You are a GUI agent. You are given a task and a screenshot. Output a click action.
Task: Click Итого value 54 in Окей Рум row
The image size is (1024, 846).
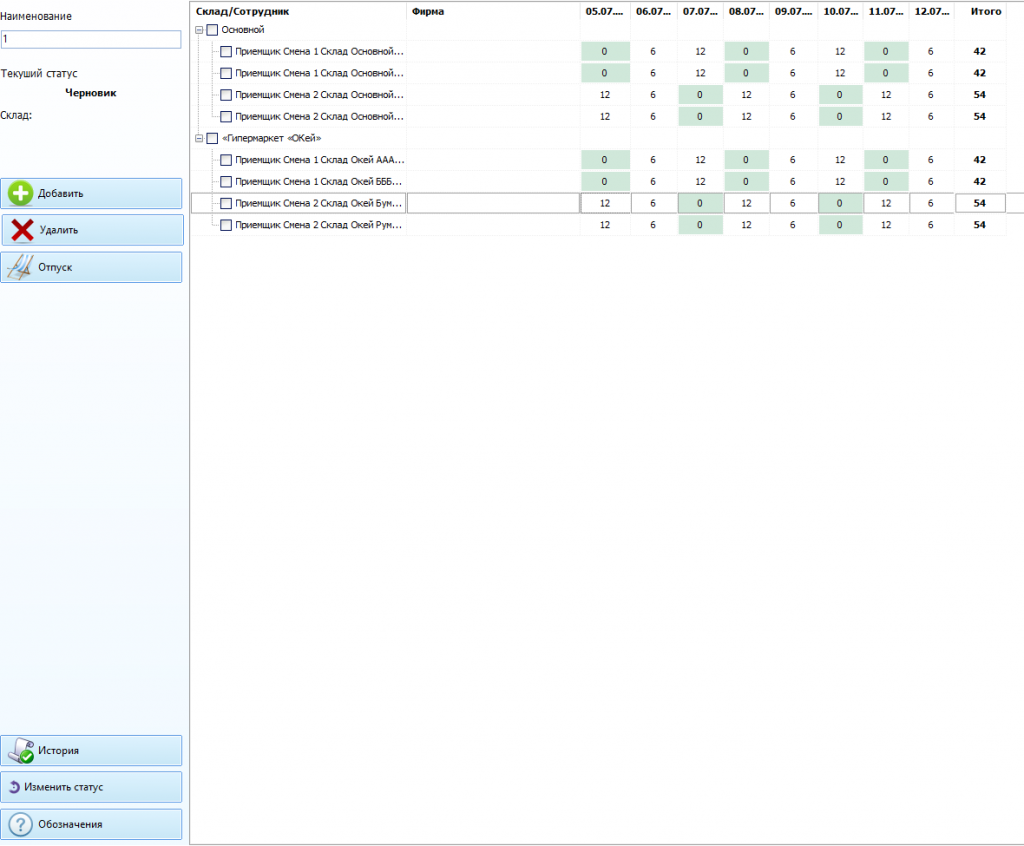[980, 225]
